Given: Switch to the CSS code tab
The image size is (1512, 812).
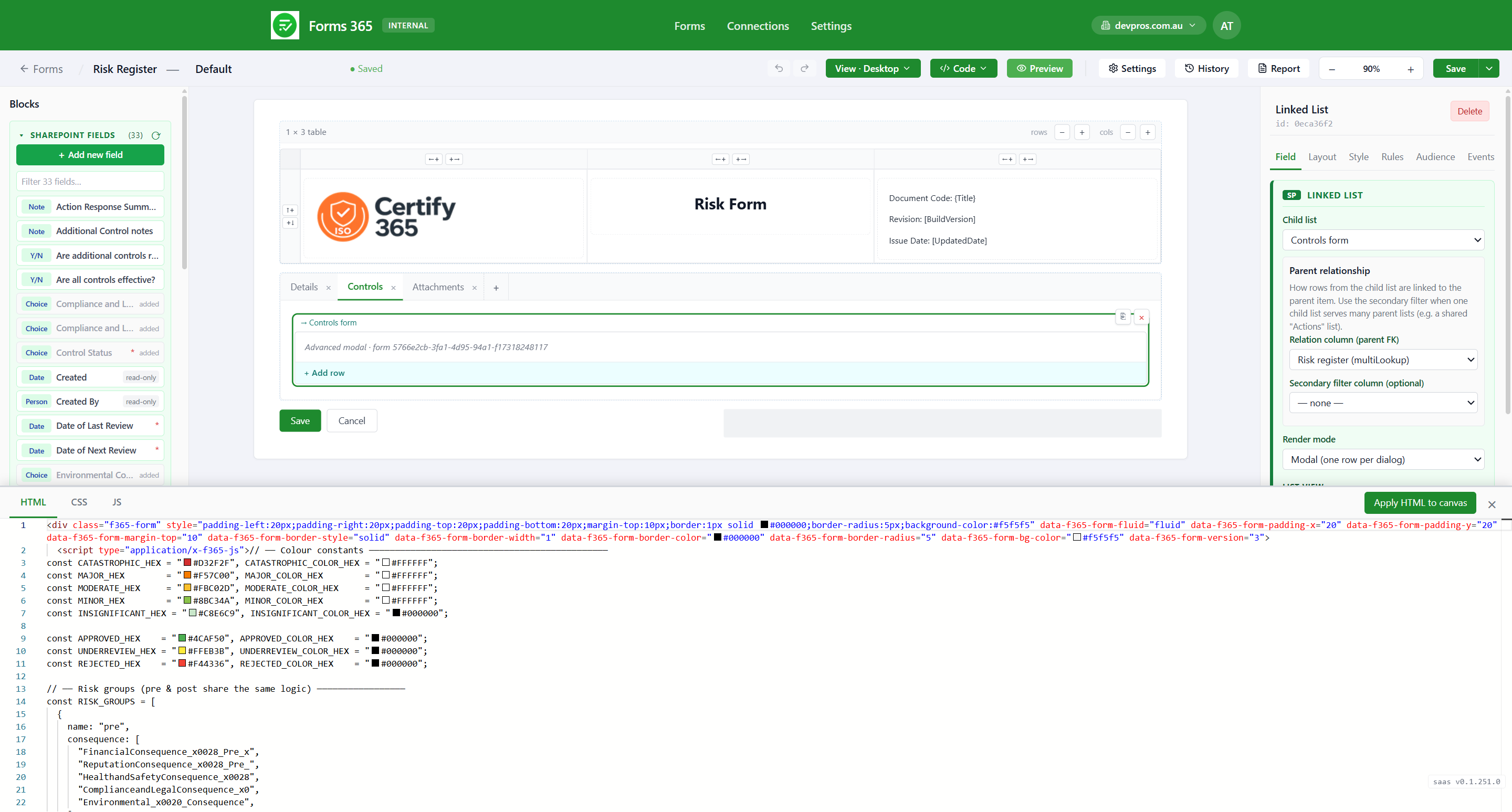Looking at the screenshot, I should pyautogui.click(x=79, y=502).
